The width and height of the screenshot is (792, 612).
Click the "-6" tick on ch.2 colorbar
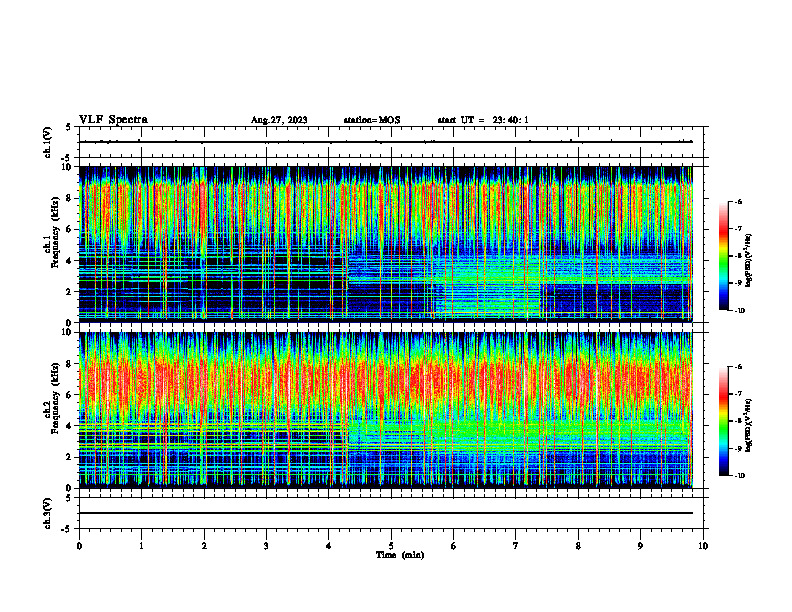(x=738, y=367)
